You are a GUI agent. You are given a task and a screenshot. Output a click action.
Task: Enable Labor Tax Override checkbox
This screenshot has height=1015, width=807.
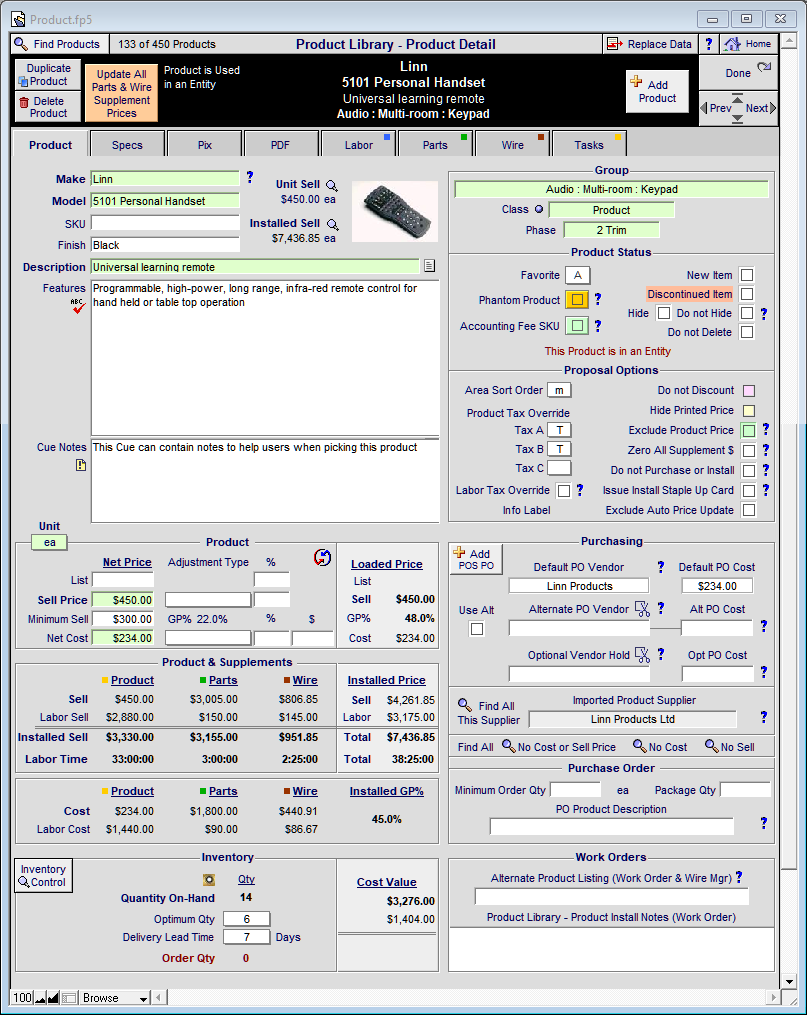tap(564, 491)
